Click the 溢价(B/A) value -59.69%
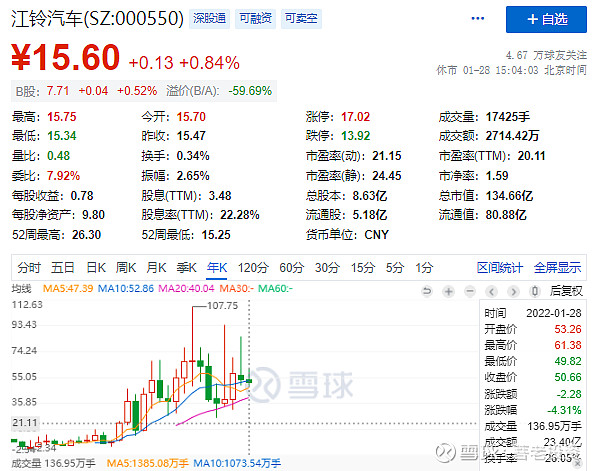This screenshot has width=598, height=471. pos(250,91)
